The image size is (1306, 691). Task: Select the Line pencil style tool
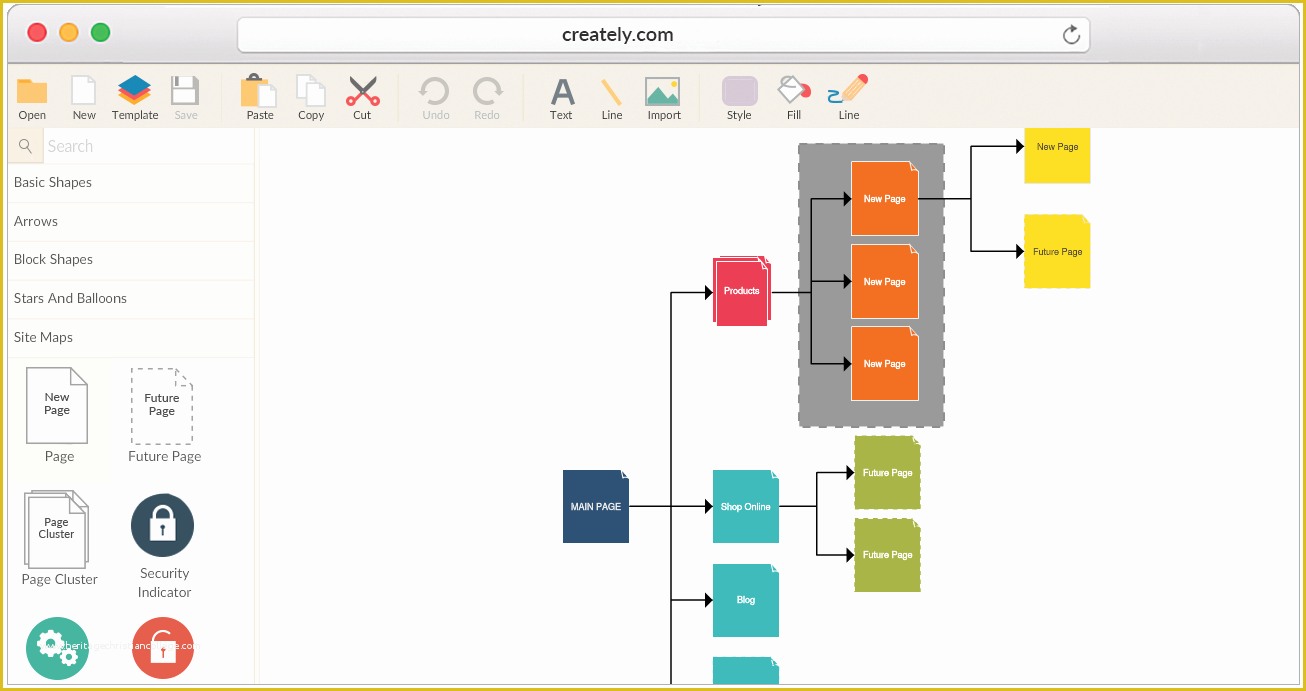[848, 89]
